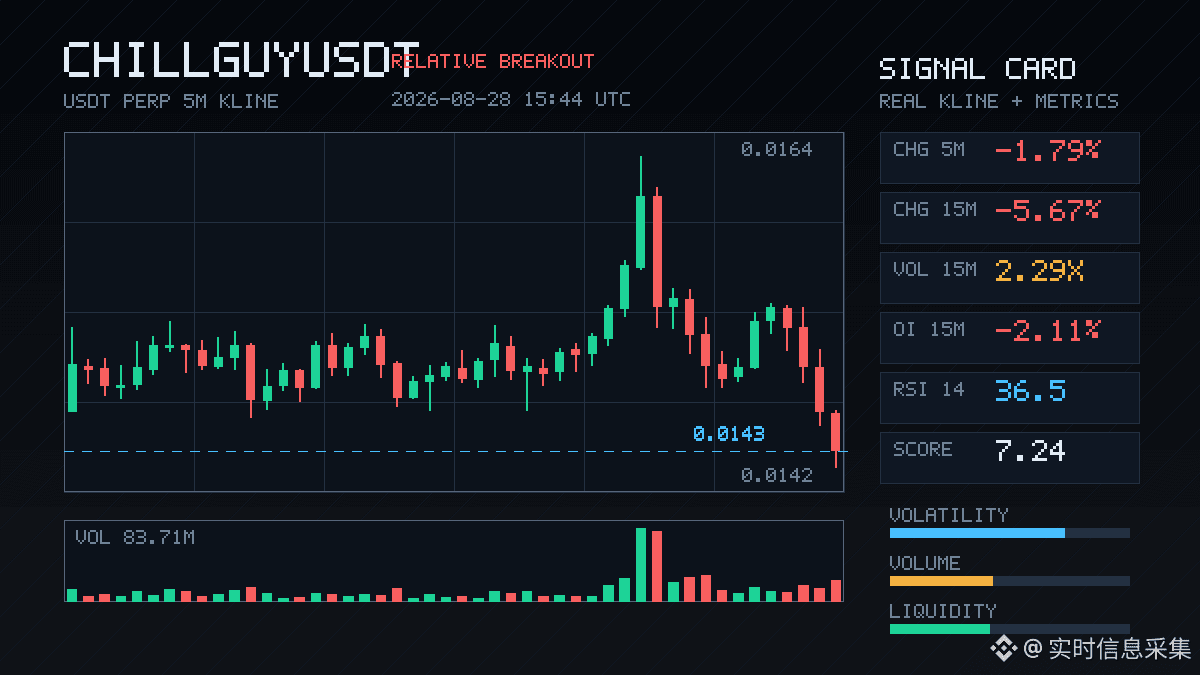This screenshot has height=675, width=1200.
Task: Click the OI 15M label
Action: (x=929, y=329)
